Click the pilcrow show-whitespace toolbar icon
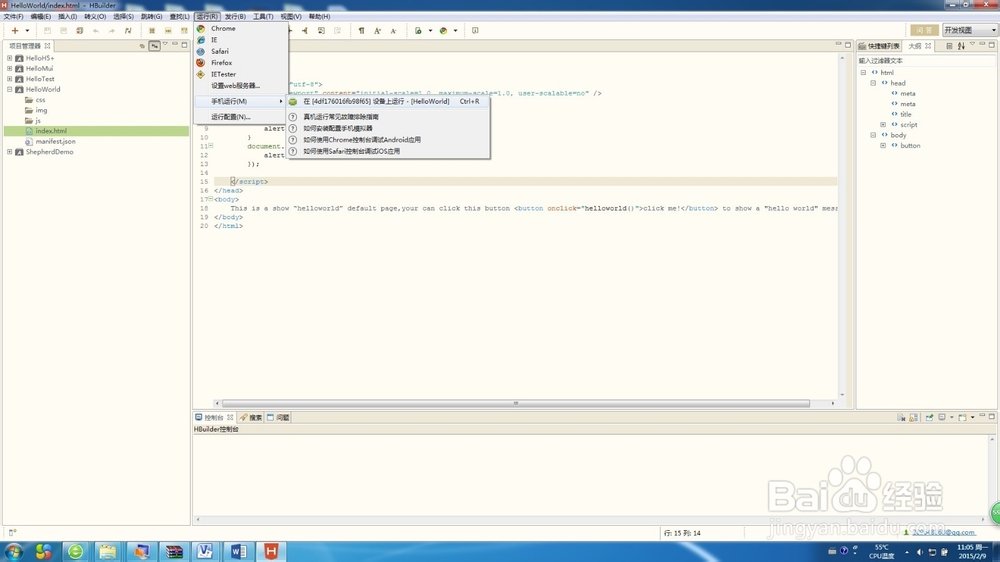This screenshot has height=562, width=1000. (362, 31)
